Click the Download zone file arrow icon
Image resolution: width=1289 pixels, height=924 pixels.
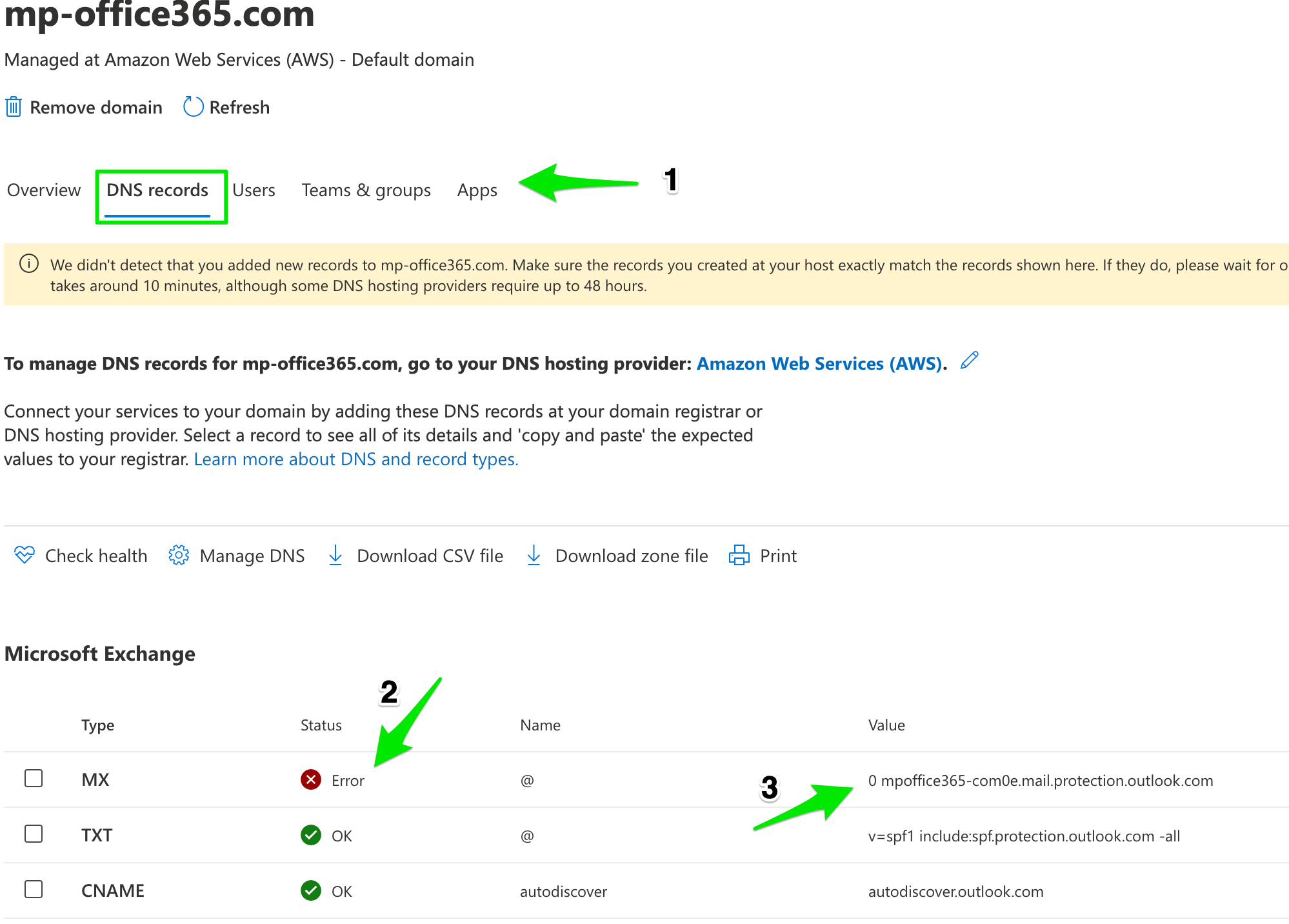coord(534,555)
